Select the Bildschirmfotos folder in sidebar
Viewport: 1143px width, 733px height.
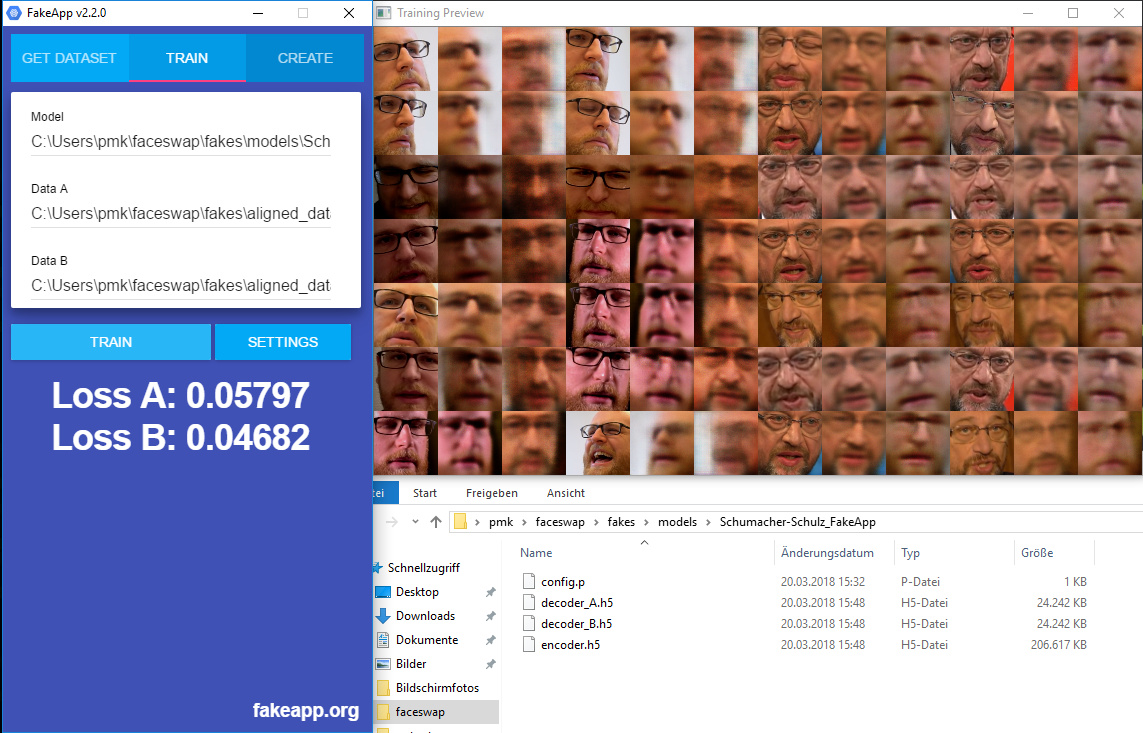click(436, 688)
